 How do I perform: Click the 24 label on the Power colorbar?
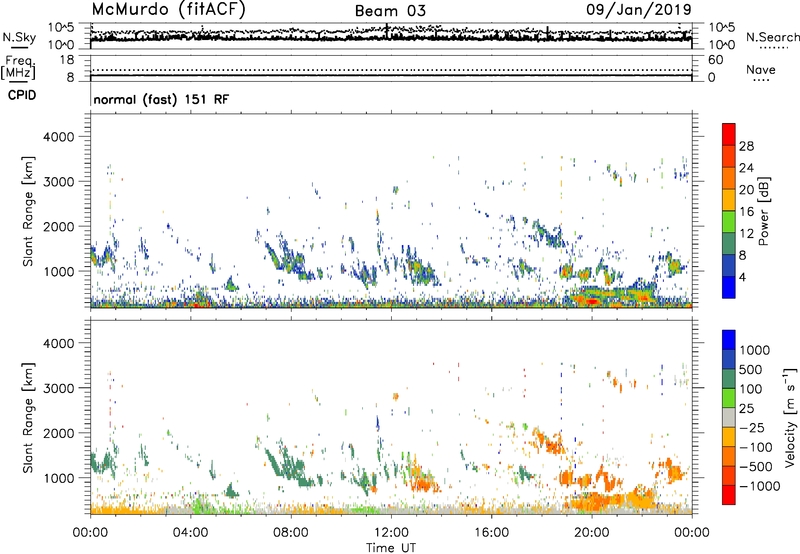click(746, 168)
